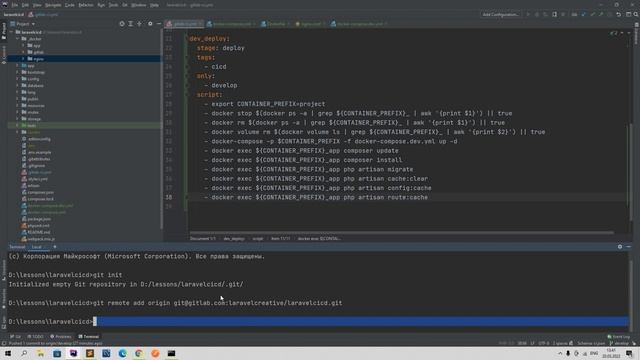Image resolution: width=640 pixels, height=360 pixels.
Task: Open the Refactor menu
Action: 86,5
